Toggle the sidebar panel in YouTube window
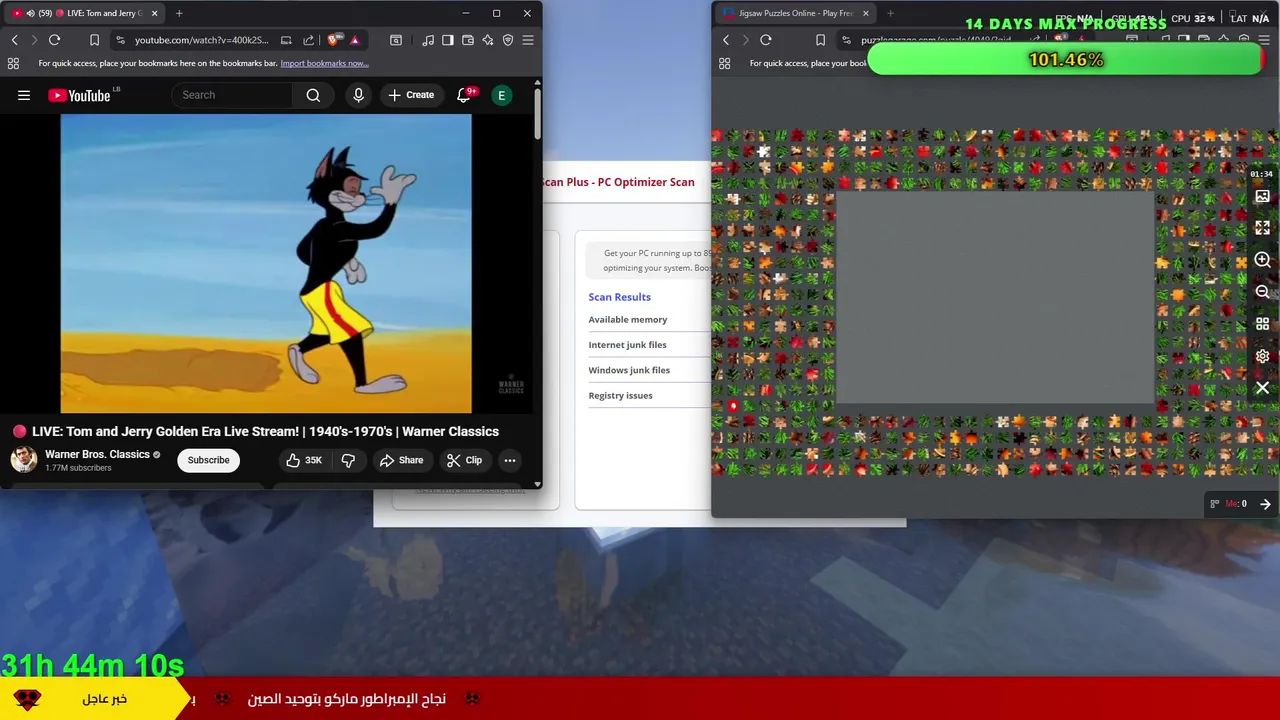Screen dimensions: 1280x720 pos(448,40)
